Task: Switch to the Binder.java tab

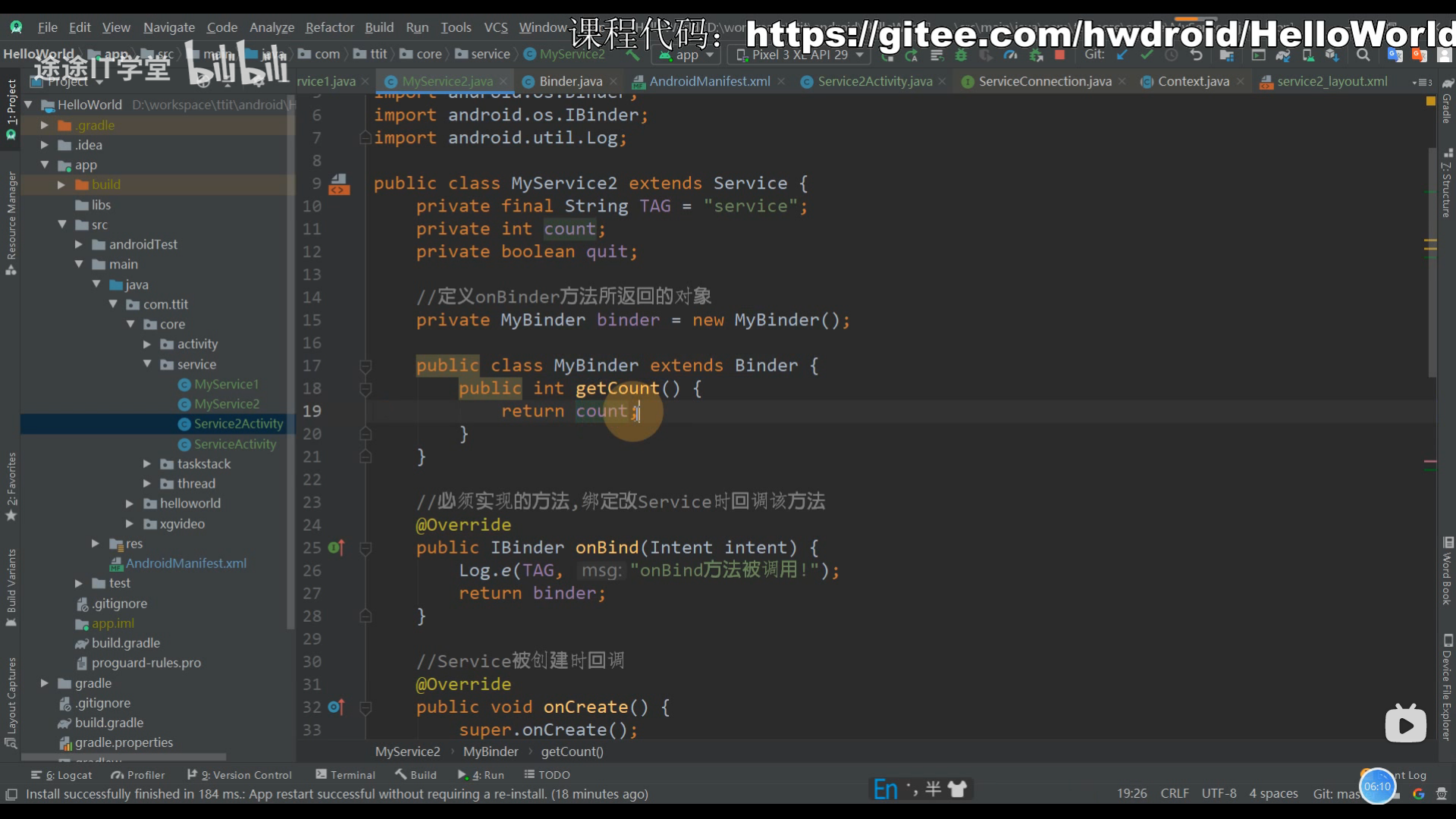Action: pyautogui.click(x=570, y=81)
